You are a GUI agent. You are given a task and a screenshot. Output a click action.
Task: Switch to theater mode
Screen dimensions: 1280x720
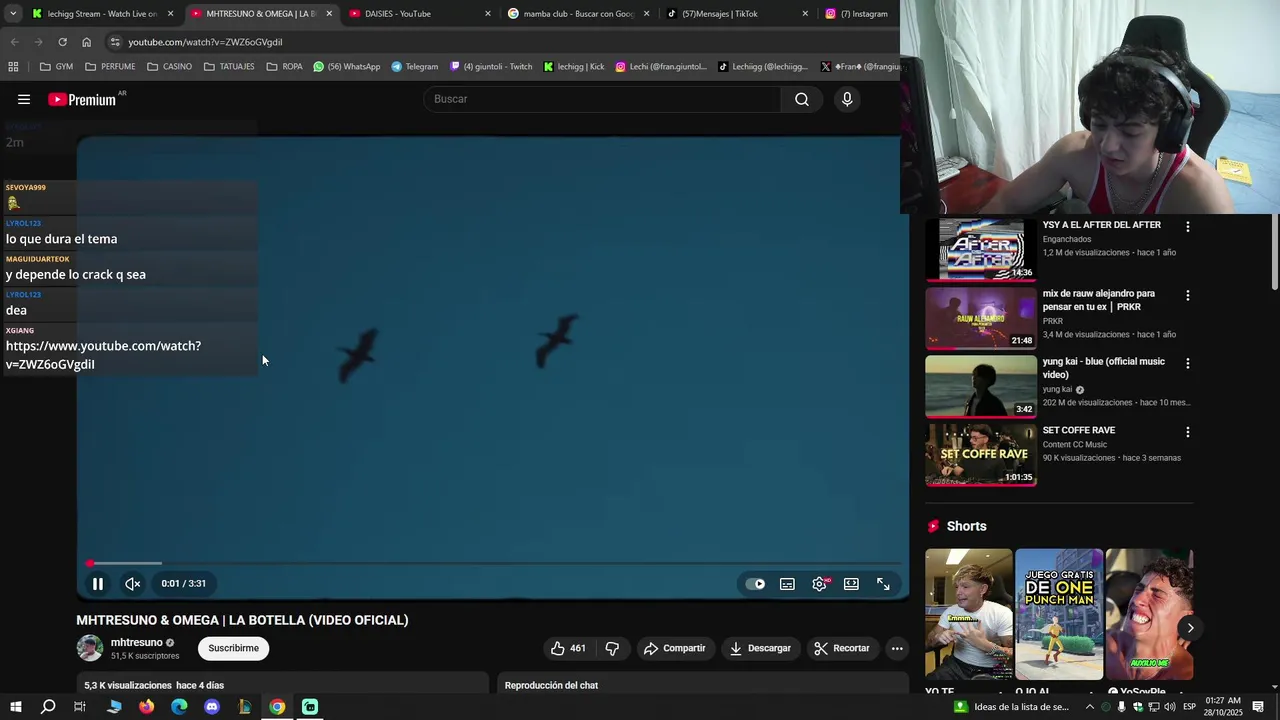tap(851, 584)
